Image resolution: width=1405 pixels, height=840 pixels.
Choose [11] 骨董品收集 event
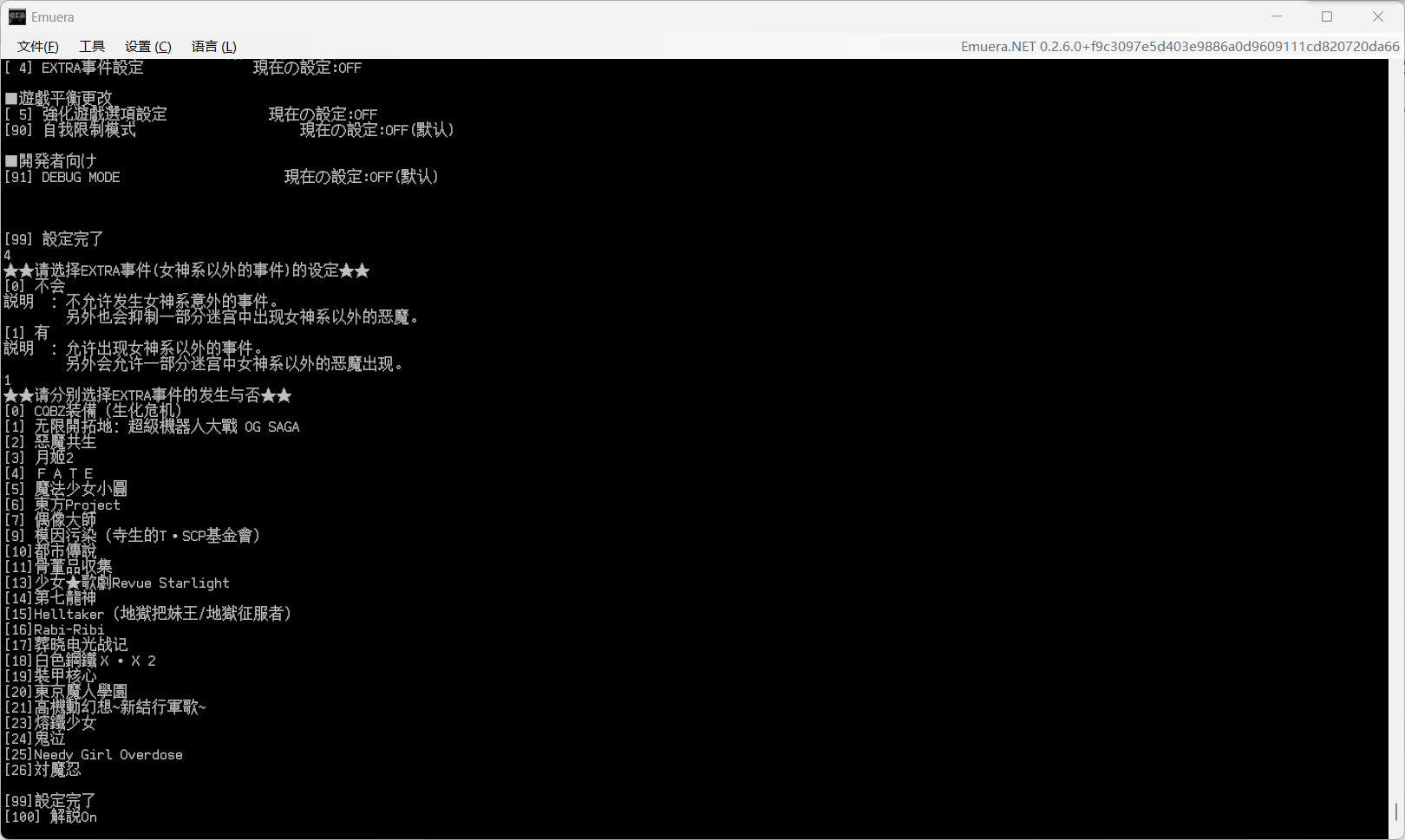pos(58,567)
